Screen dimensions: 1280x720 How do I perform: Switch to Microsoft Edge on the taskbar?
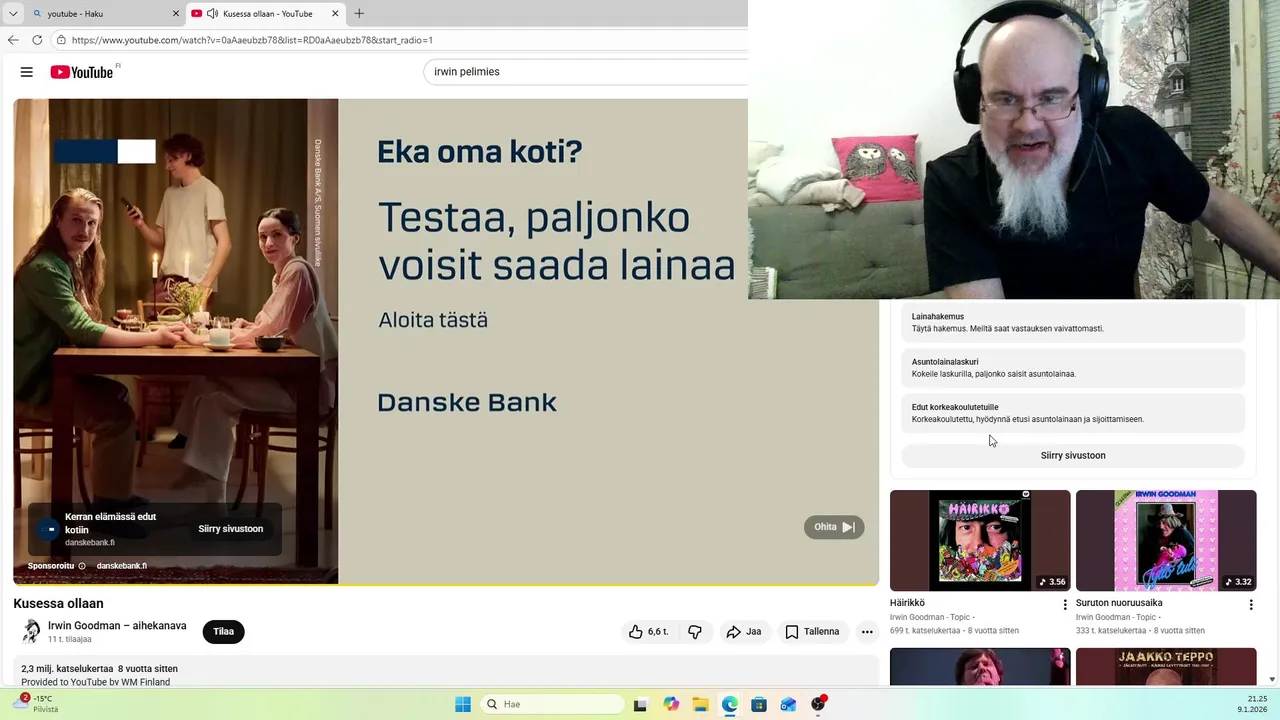click(730, 704)
